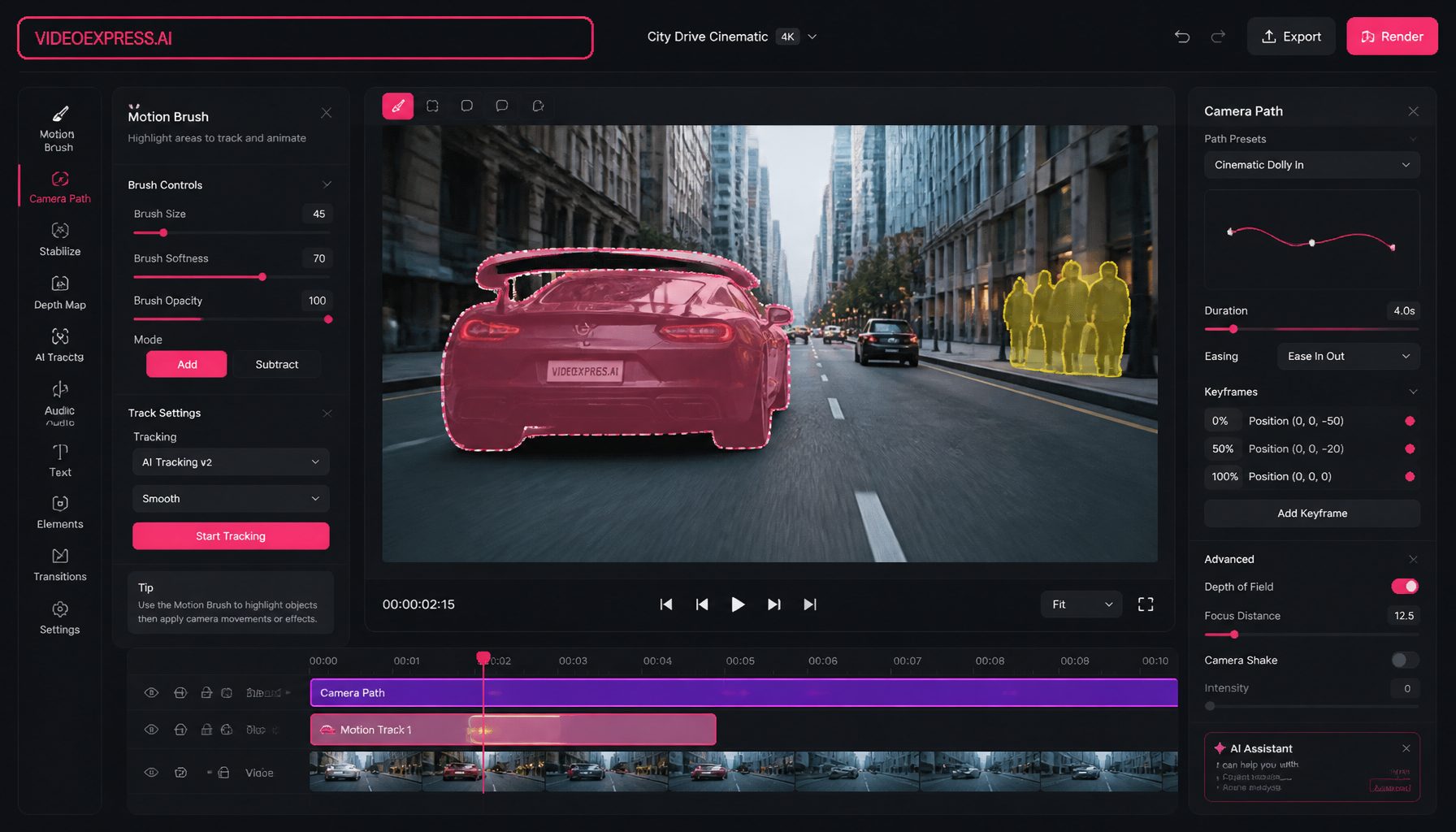Viewport: 1456px width, 832px height.
Task: Open the Elements sidebar tool
Action: [59, 513]
